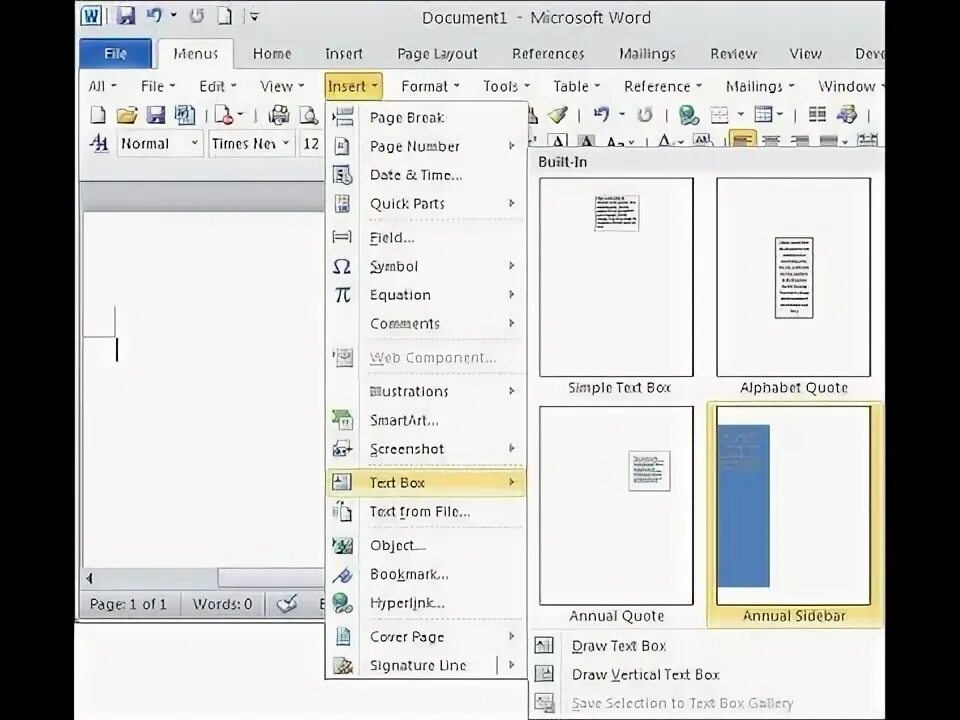
Task: Click the Print Preview magnifier icon
Action: click(308, 114)
